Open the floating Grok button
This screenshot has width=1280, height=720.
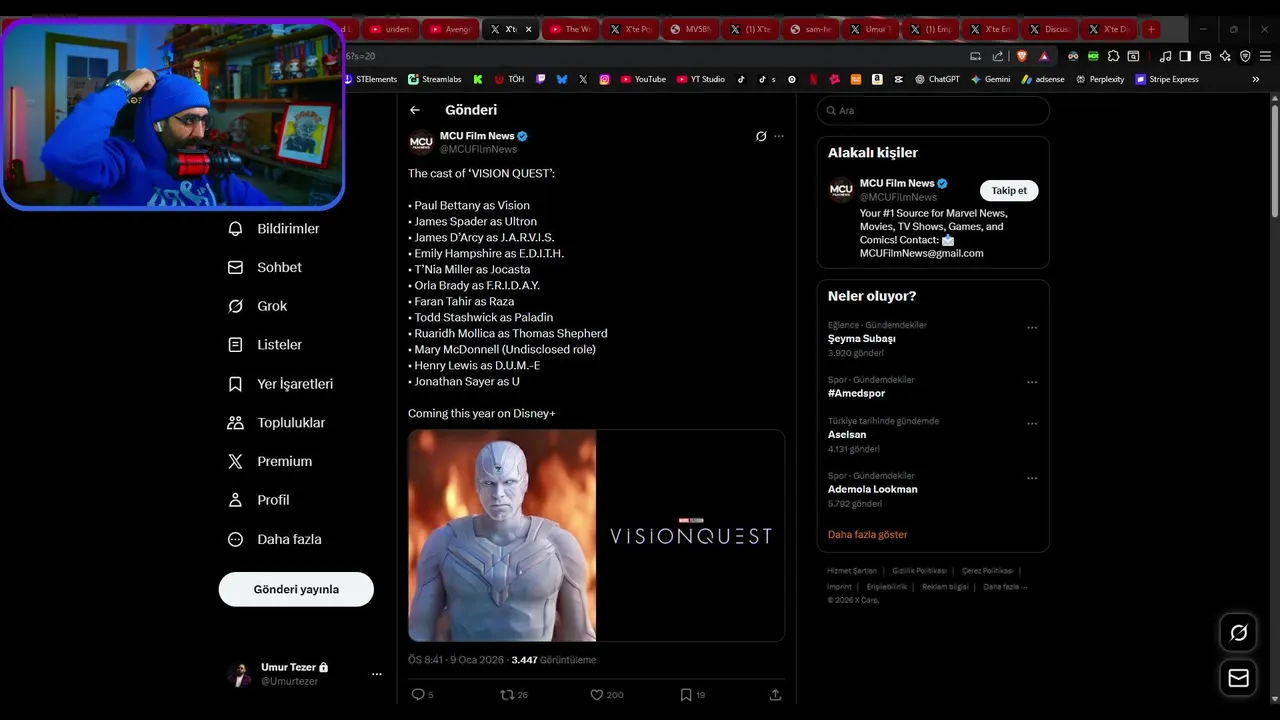[x=1238, y=632]
